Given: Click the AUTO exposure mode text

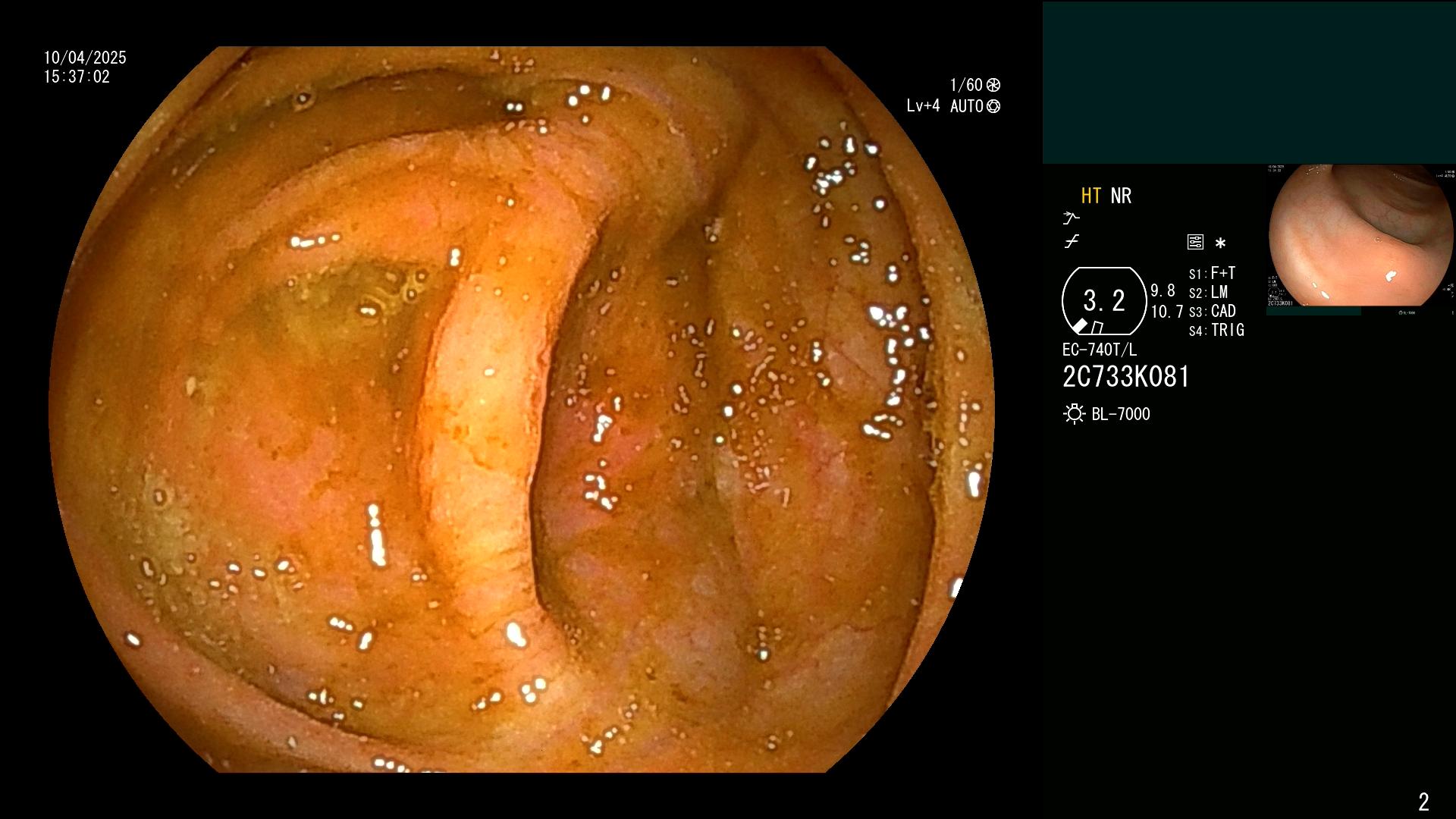Looking at the screenshot, I should (967, 106).
